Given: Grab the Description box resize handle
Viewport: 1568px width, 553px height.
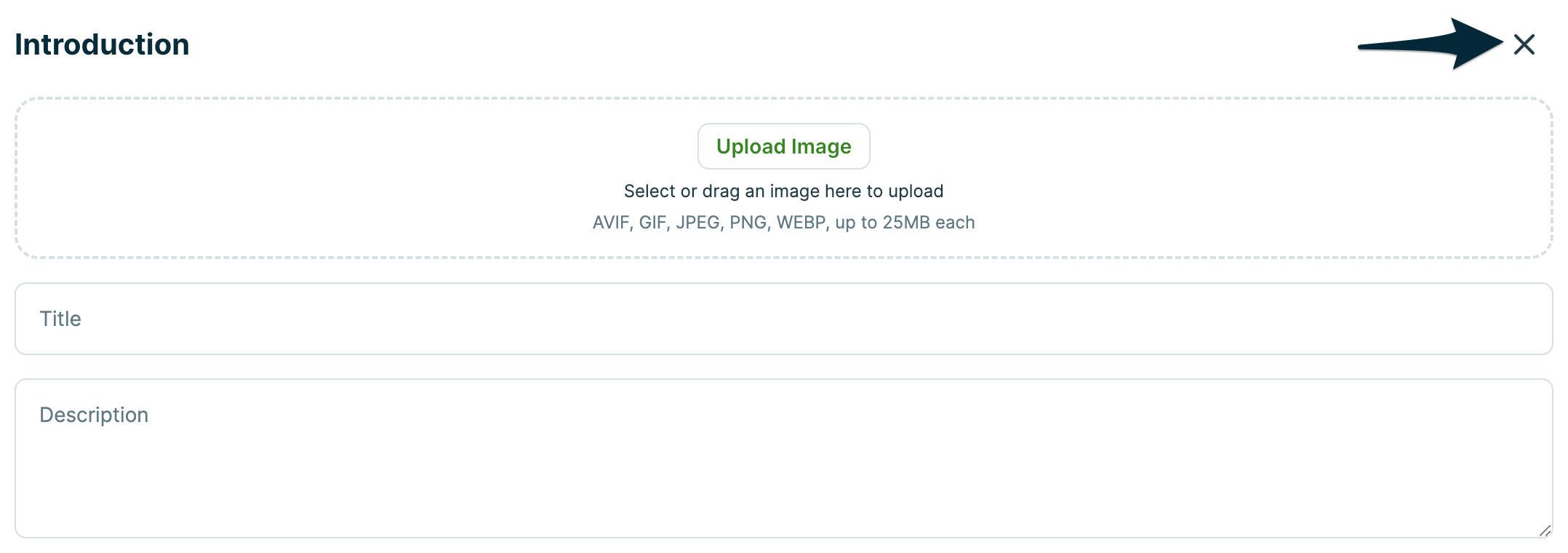Looking at the screenshot, I should tap(1545, 530).
